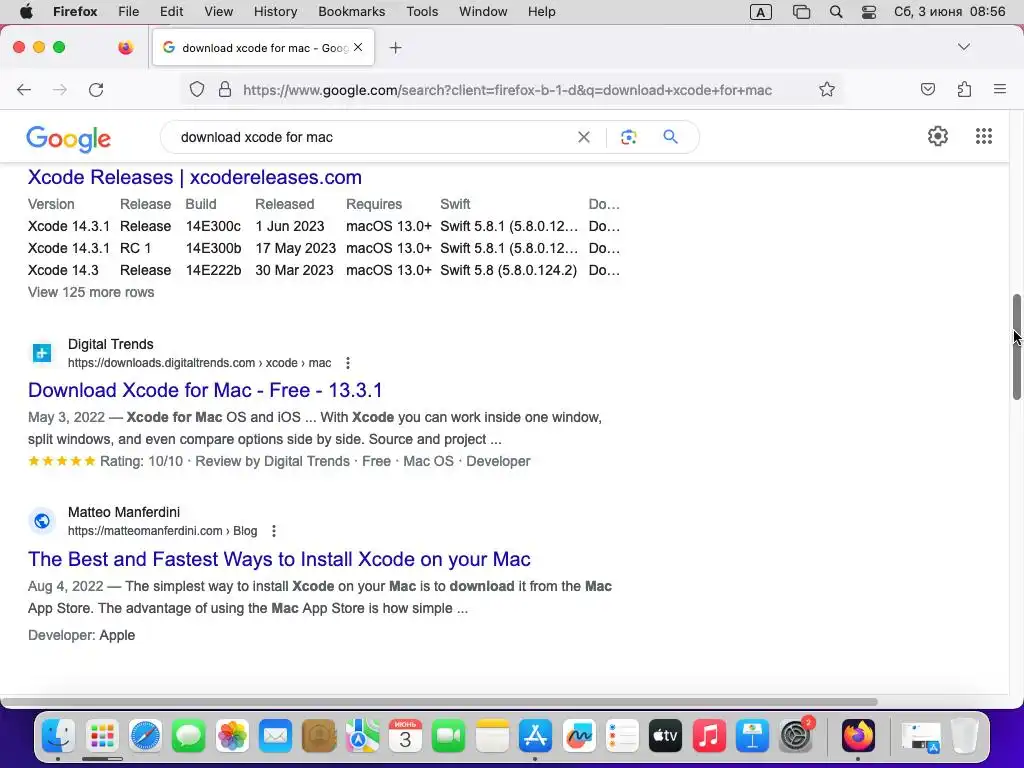1024x768 pixels.
Task: Open Control Center in menu bar
Action: (x=869, y=12)
